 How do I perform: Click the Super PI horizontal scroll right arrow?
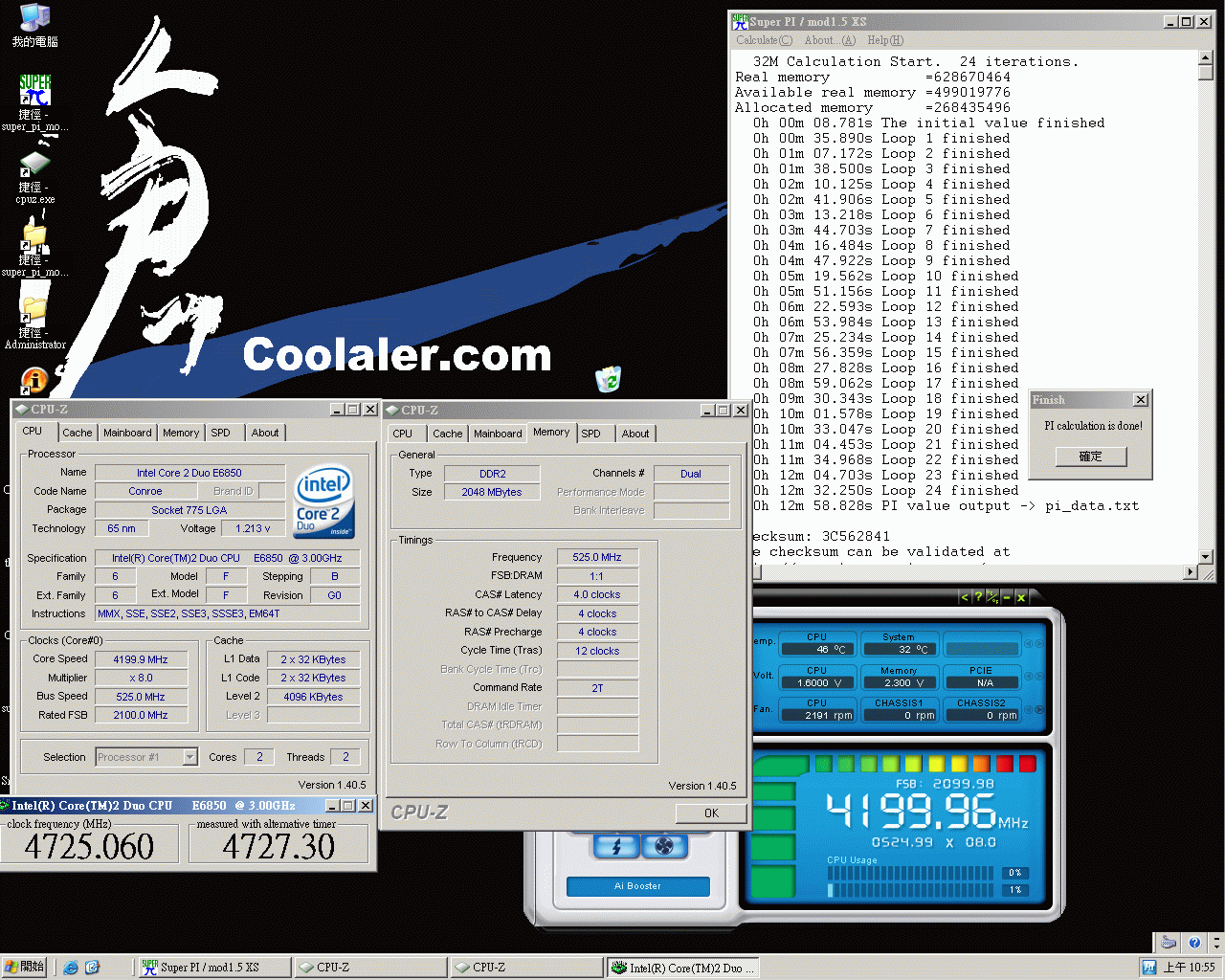[1191, 572]
